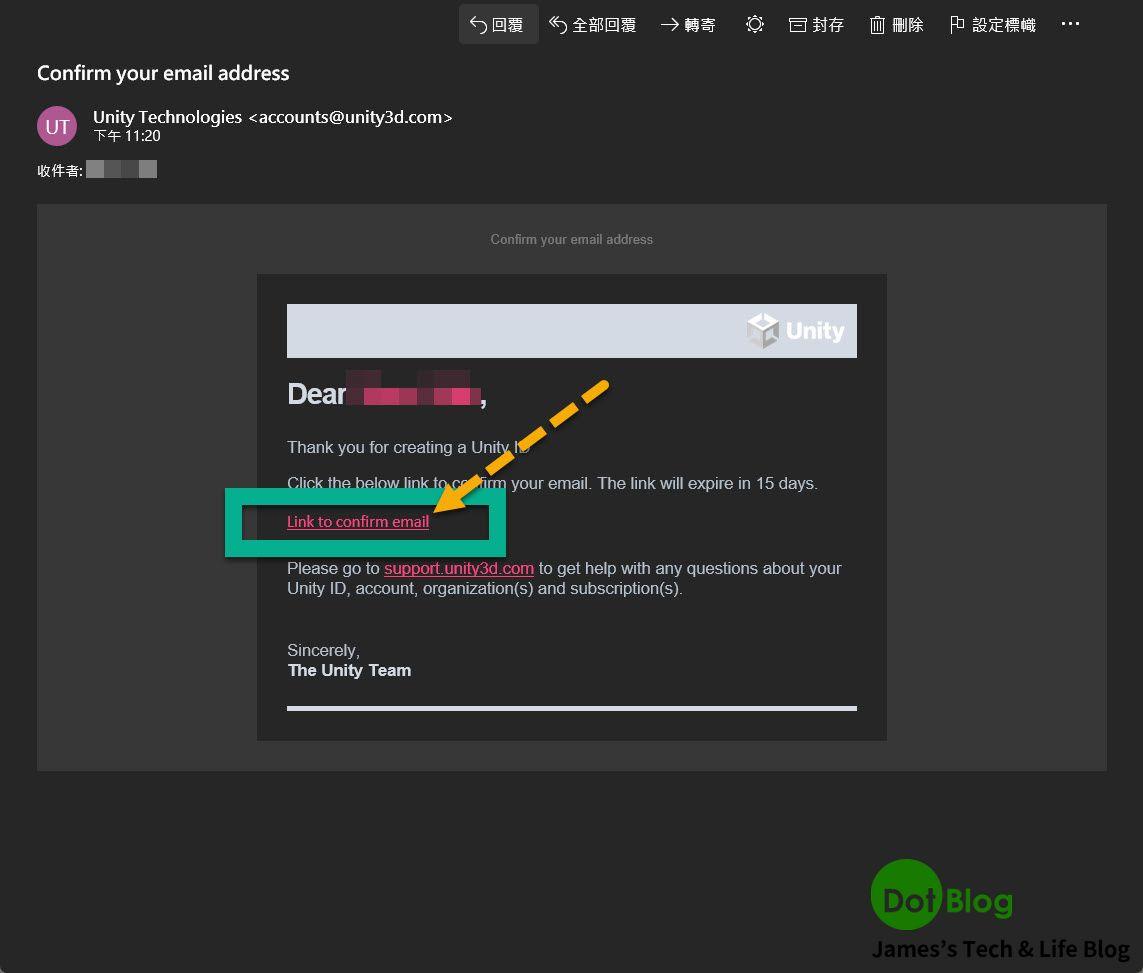Image resolution: width=1143 pixels, height=973 pixels.
Task: Click the sender name Unity Technologies
Action: [x=166, y=117]
